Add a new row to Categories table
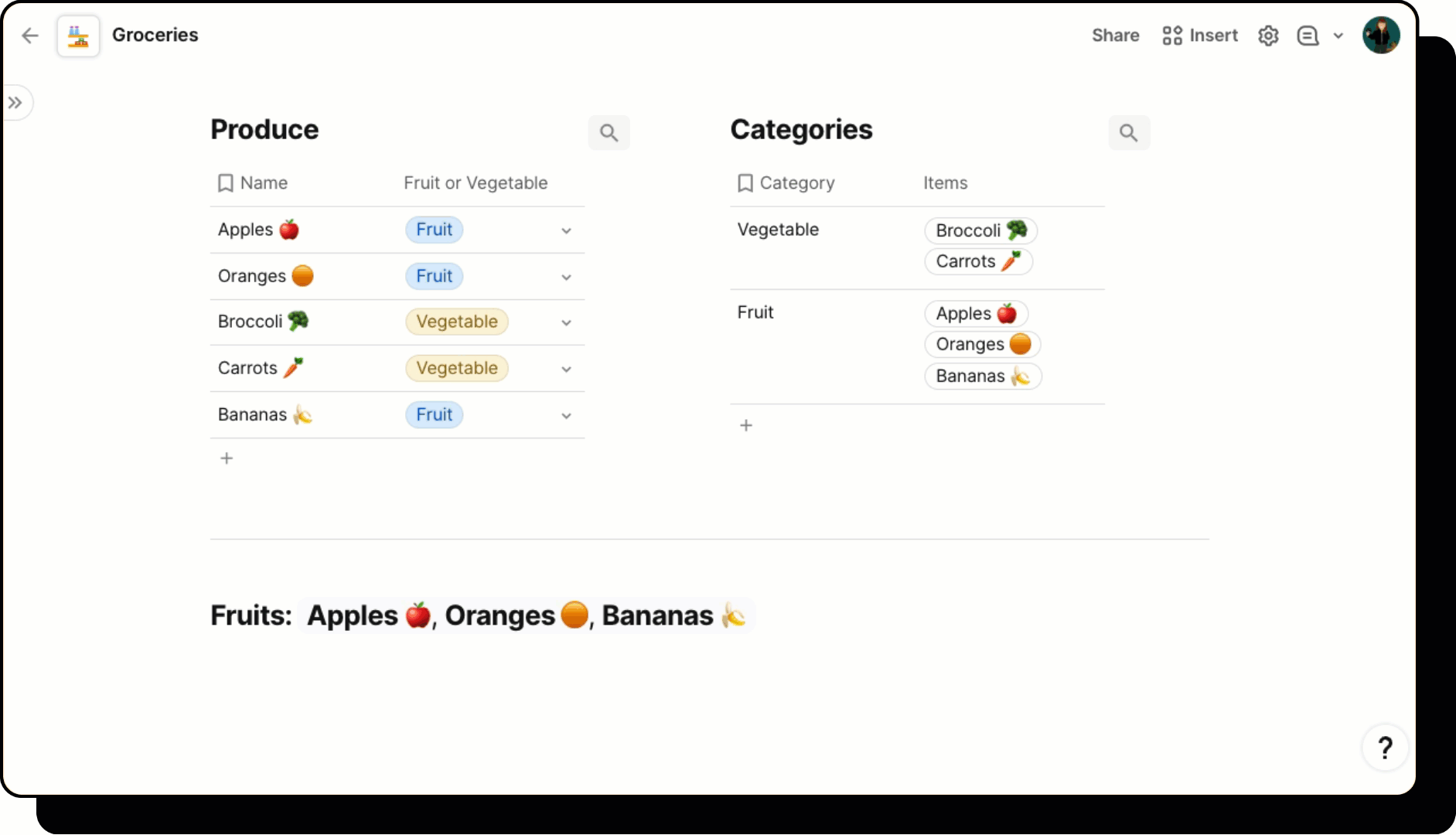Image resolution: width=1456 pixels, height=835 pixels. (746, 425)
